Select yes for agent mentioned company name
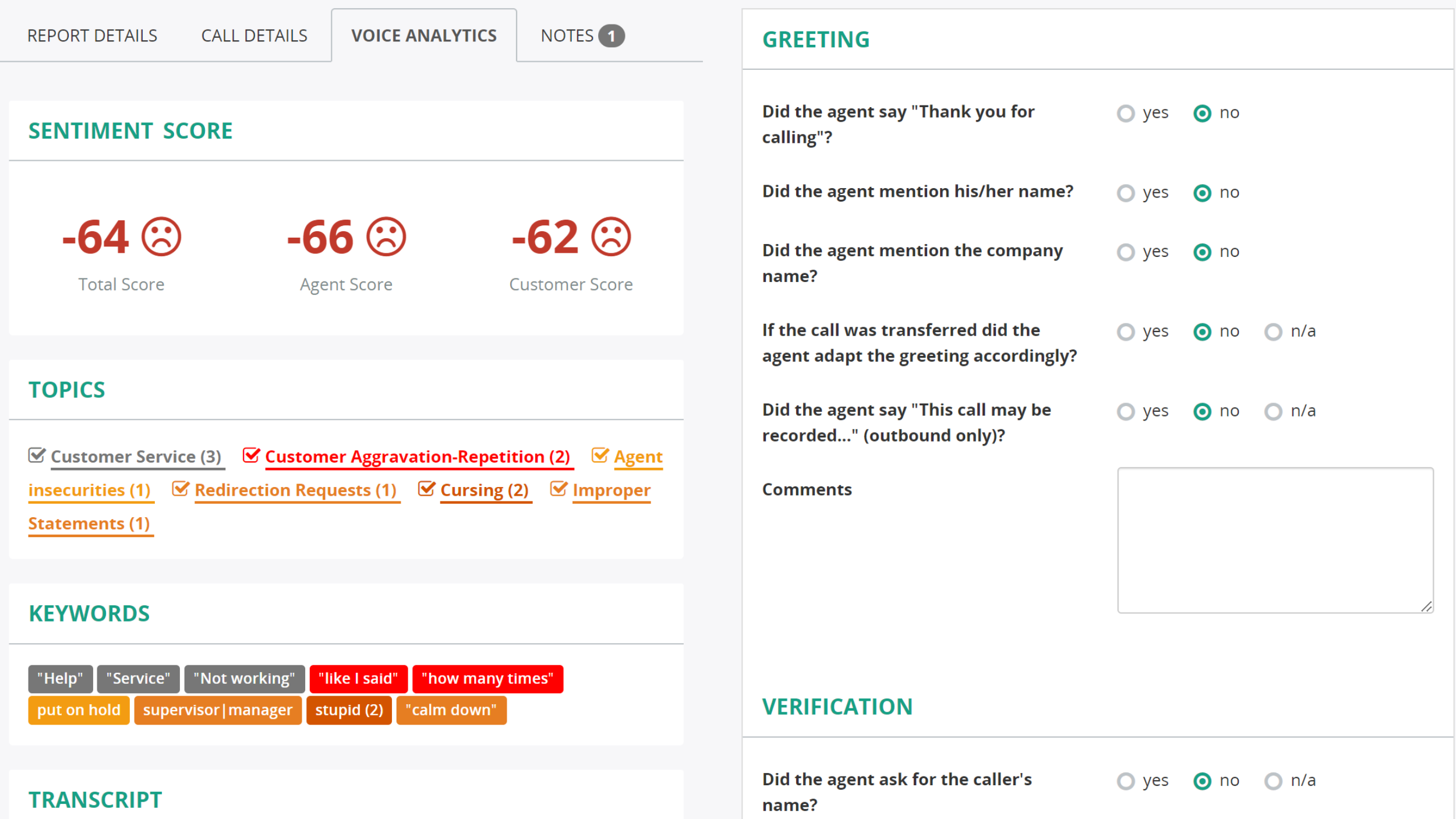Viewport: 1456px width, 819px height. (x=1126, y=252)
